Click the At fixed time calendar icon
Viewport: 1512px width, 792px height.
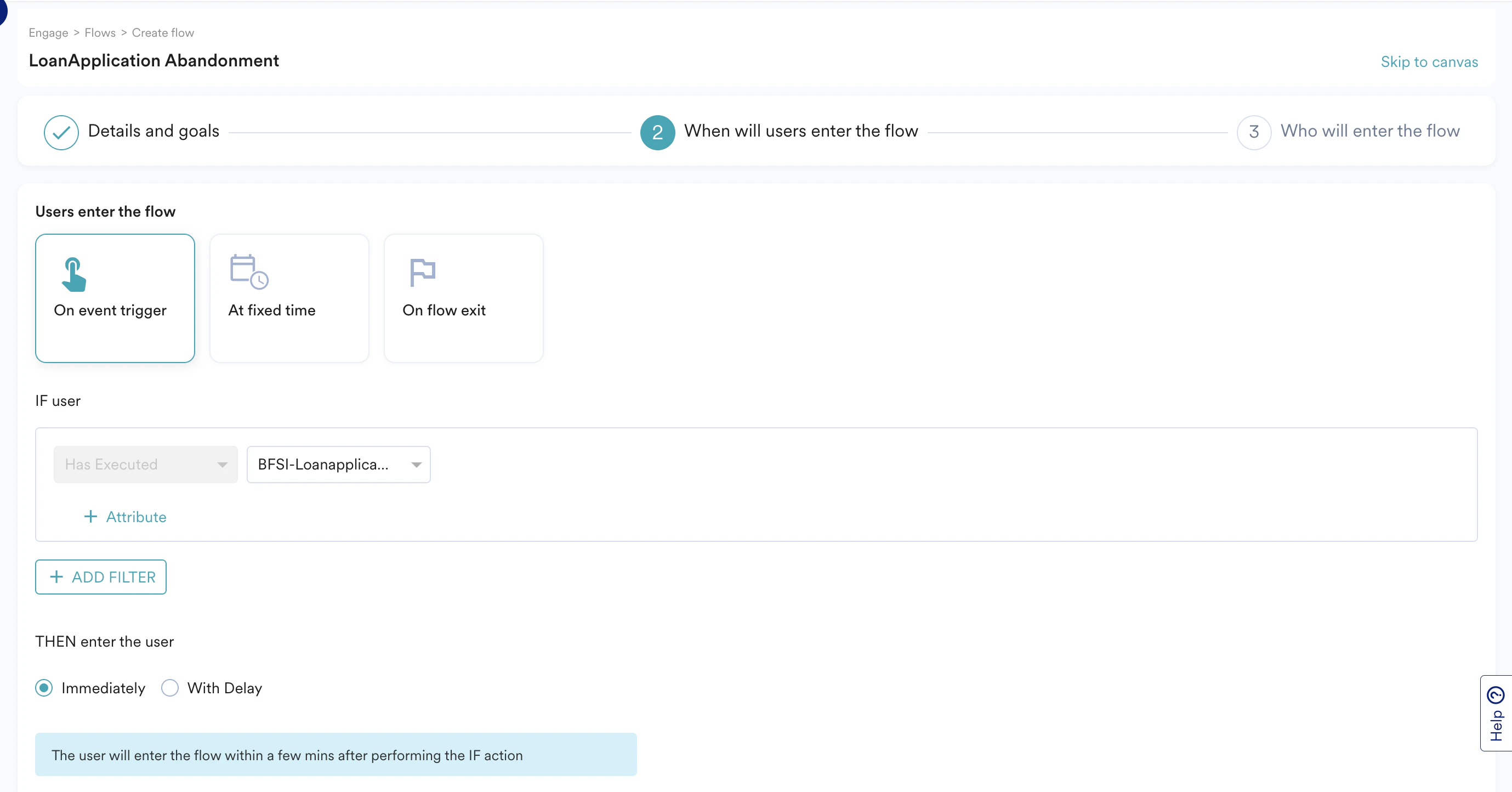point(249,272)
